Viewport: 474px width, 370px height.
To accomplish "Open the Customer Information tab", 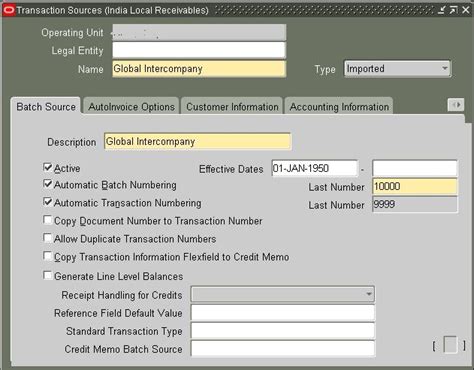I will [x=232, y=107].
